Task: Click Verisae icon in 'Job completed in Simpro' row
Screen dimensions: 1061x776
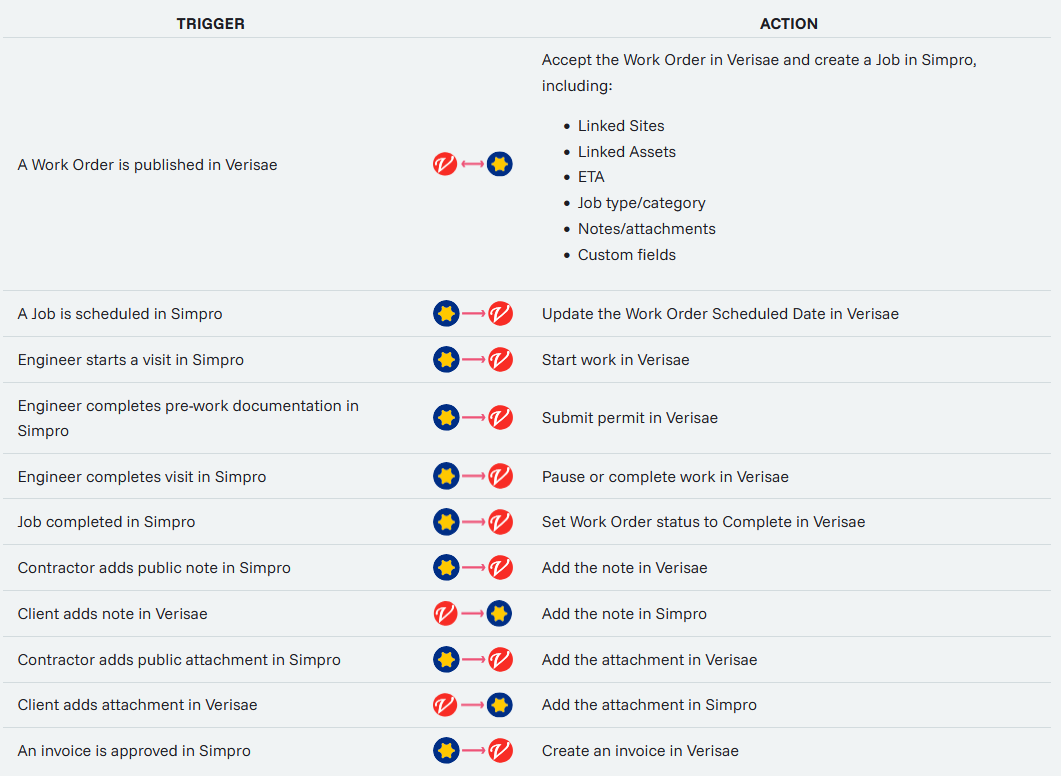Action: click(x=500, y=522)
